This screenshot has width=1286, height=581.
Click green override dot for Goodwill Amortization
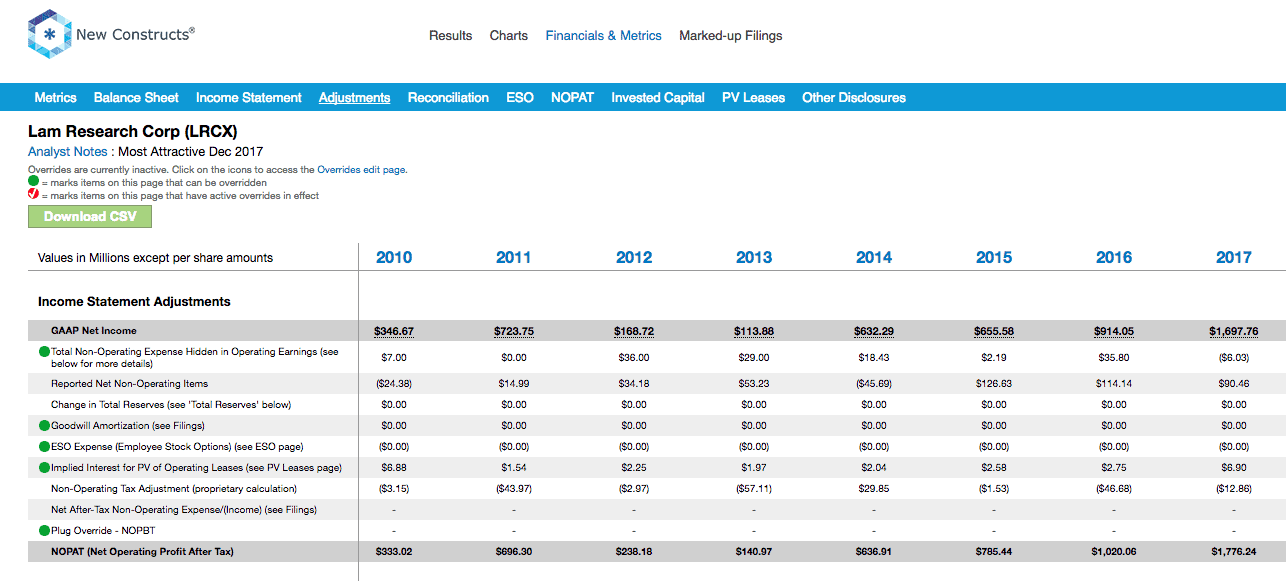click(x=44, y=425)
